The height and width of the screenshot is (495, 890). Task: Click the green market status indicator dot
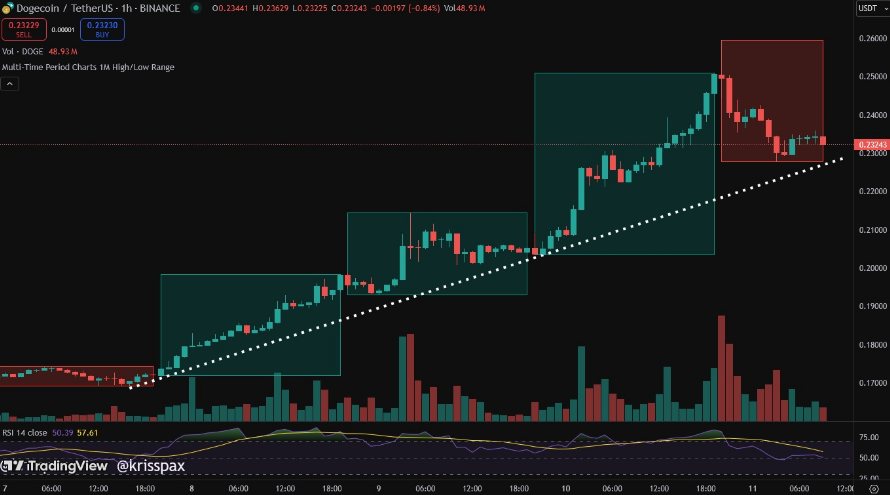196,9
